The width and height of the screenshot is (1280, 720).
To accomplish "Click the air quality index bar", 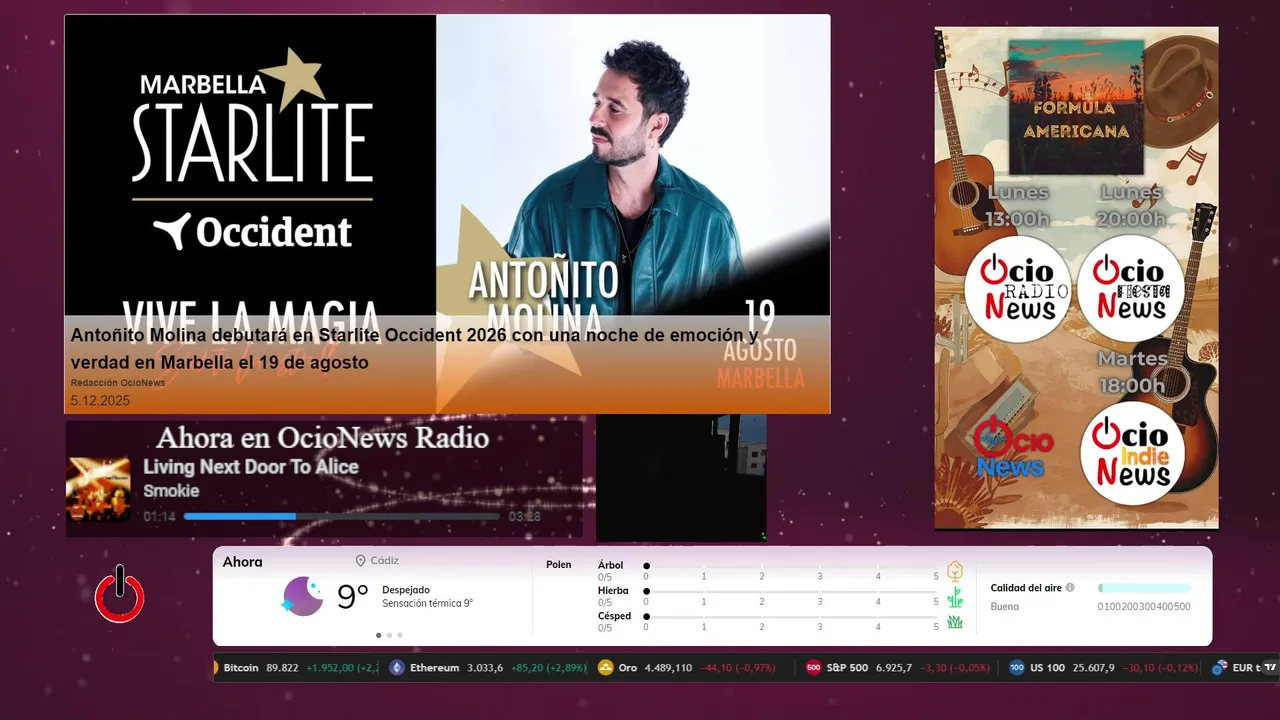I will click(1144, 588).
